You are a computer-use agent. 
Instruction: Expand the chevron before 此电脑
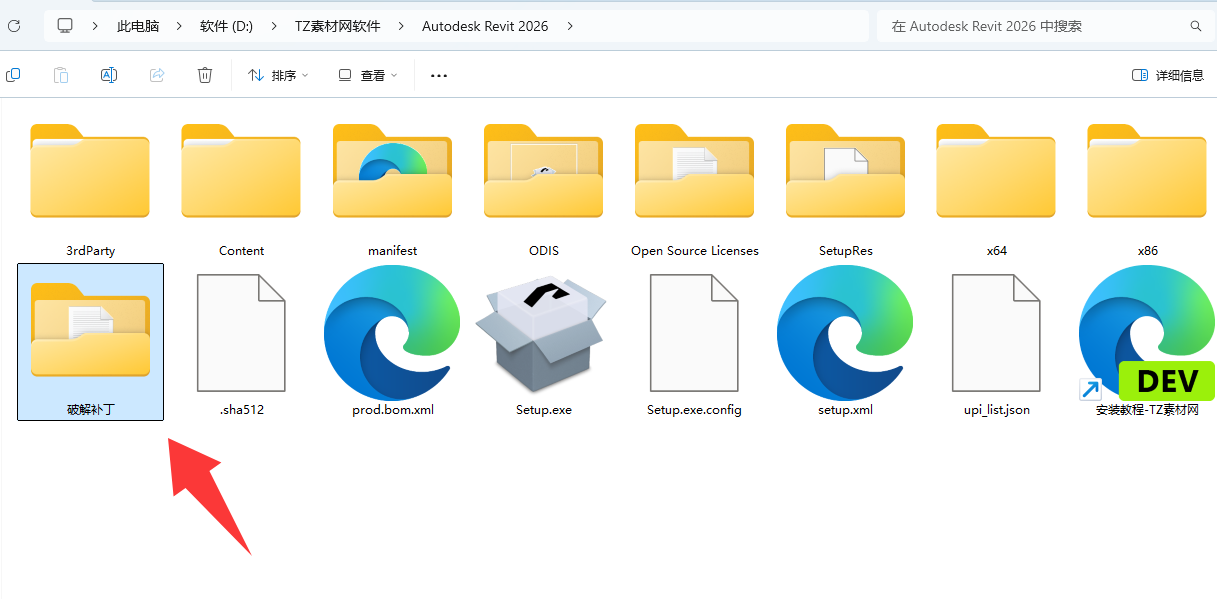coord(96,26)
